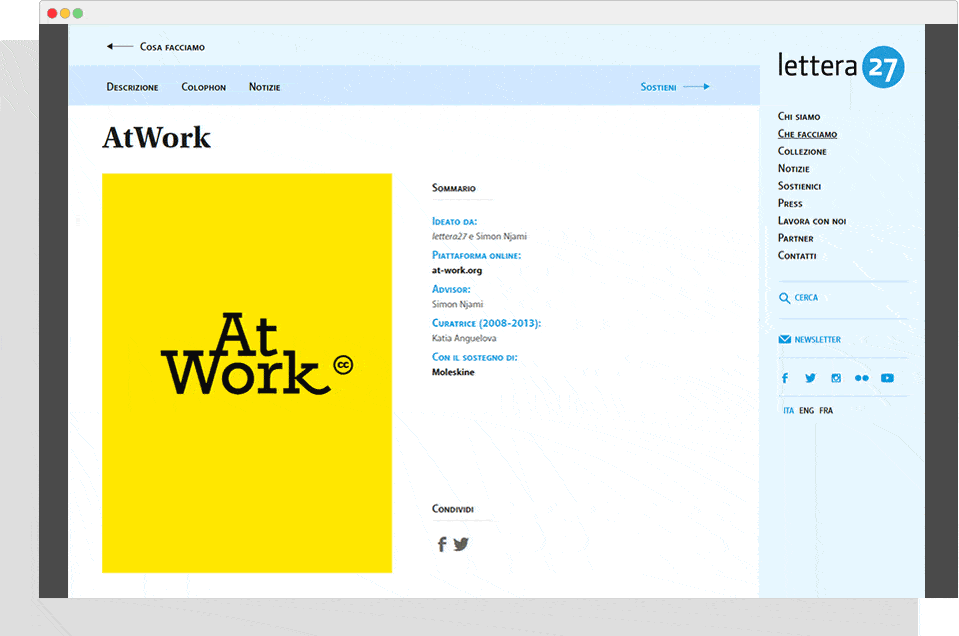Click the Cerca search link
The height and width of the screenshot is (636, 959).
coord(806,298)
